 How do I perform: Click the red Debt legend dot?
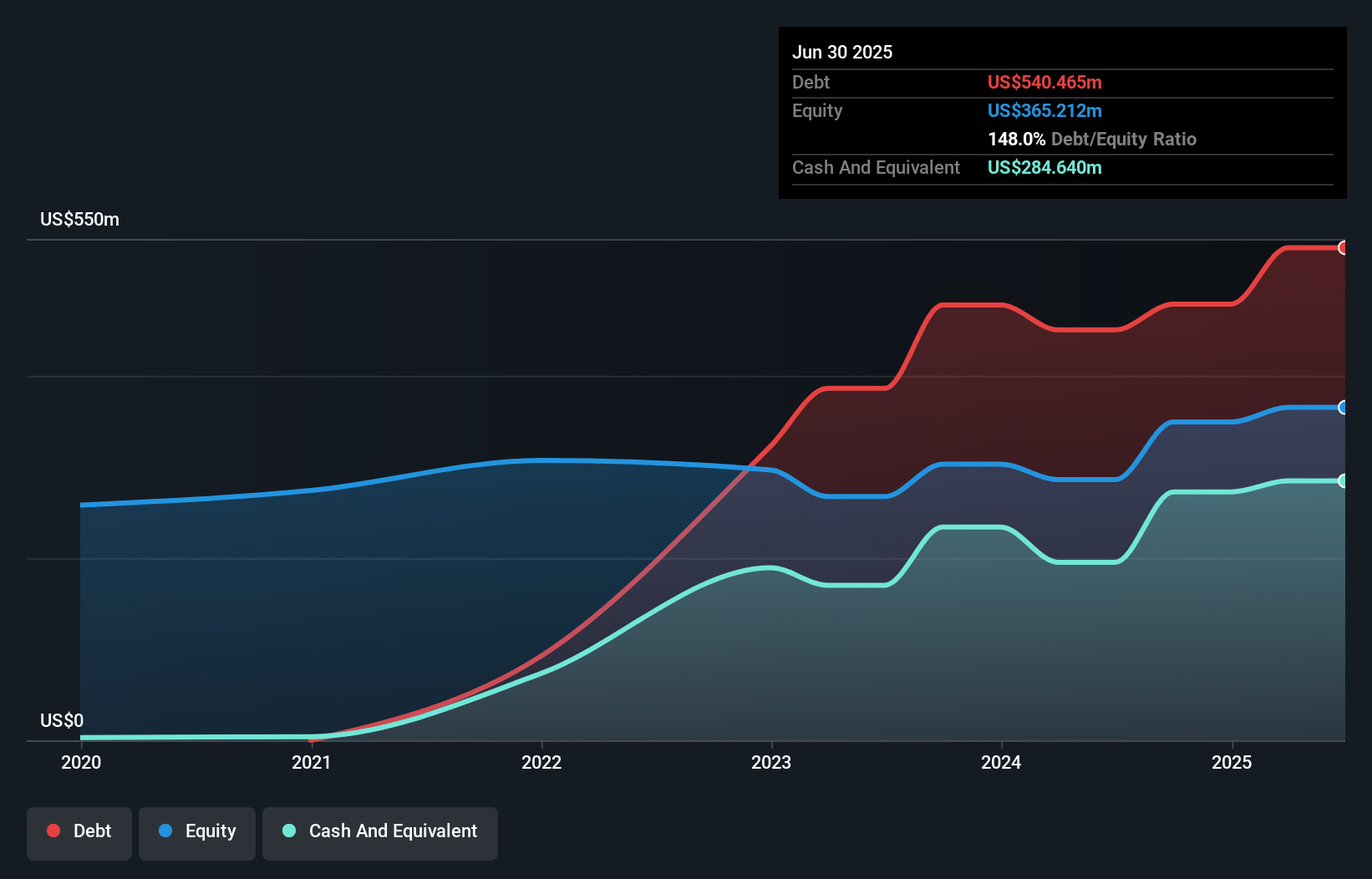(52, 831)
